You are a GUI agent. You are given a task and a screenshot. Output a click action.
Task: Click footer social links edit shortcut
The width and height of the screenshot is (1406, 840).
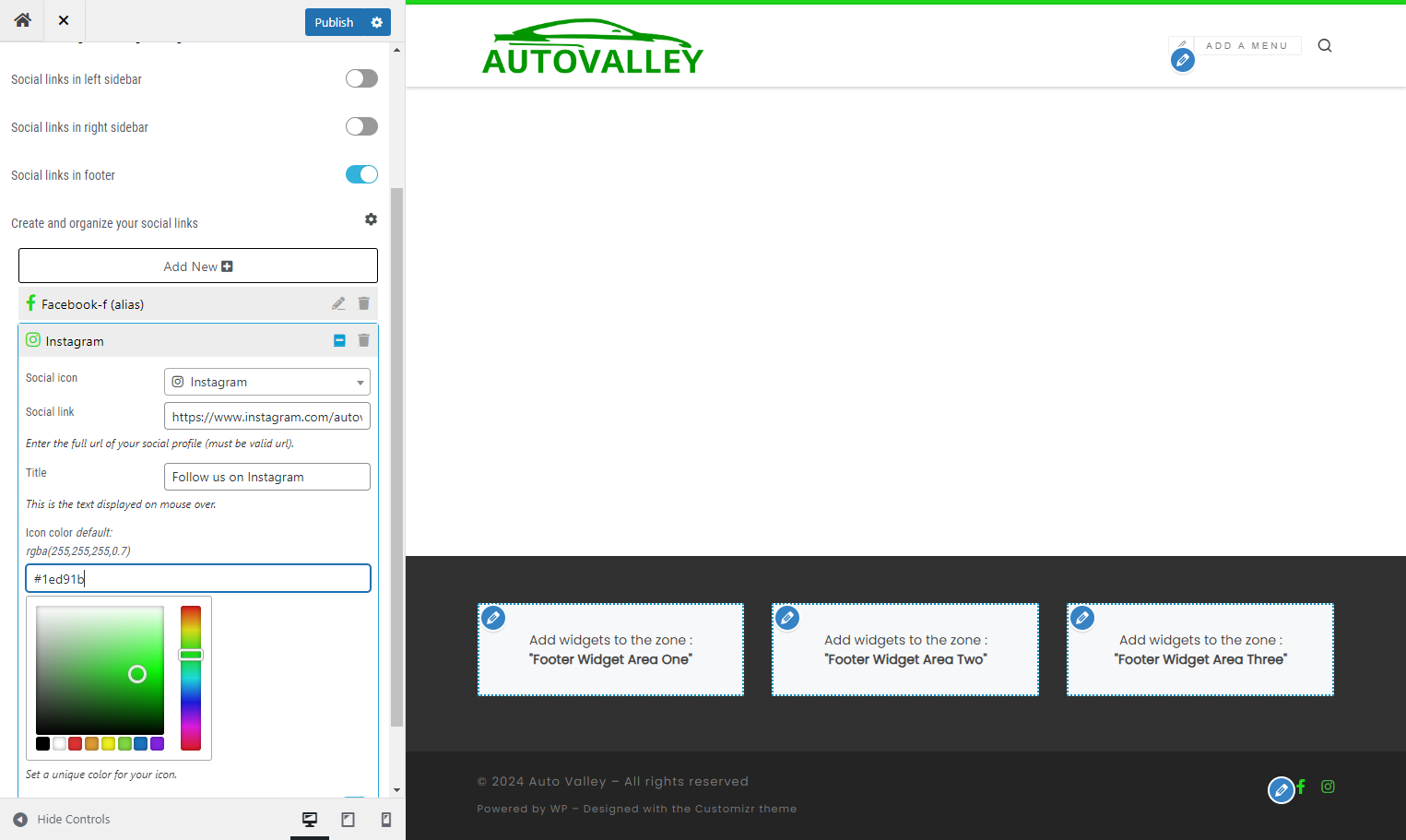coord(1281,790)
